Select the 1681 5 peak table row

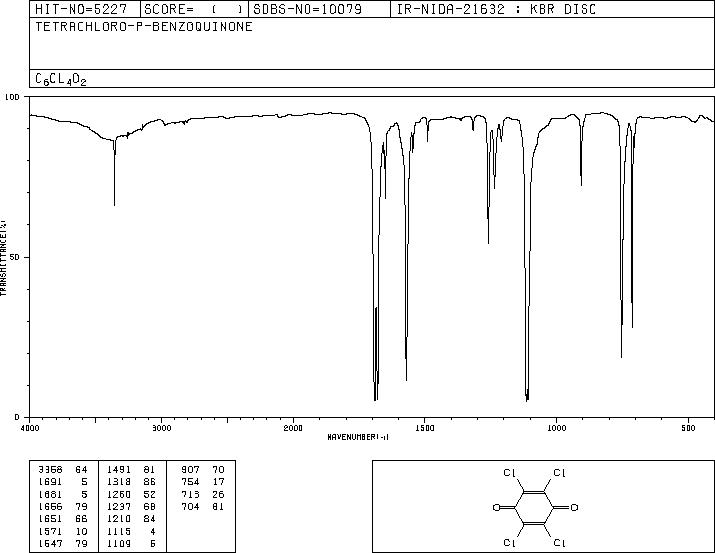(63, 494)
